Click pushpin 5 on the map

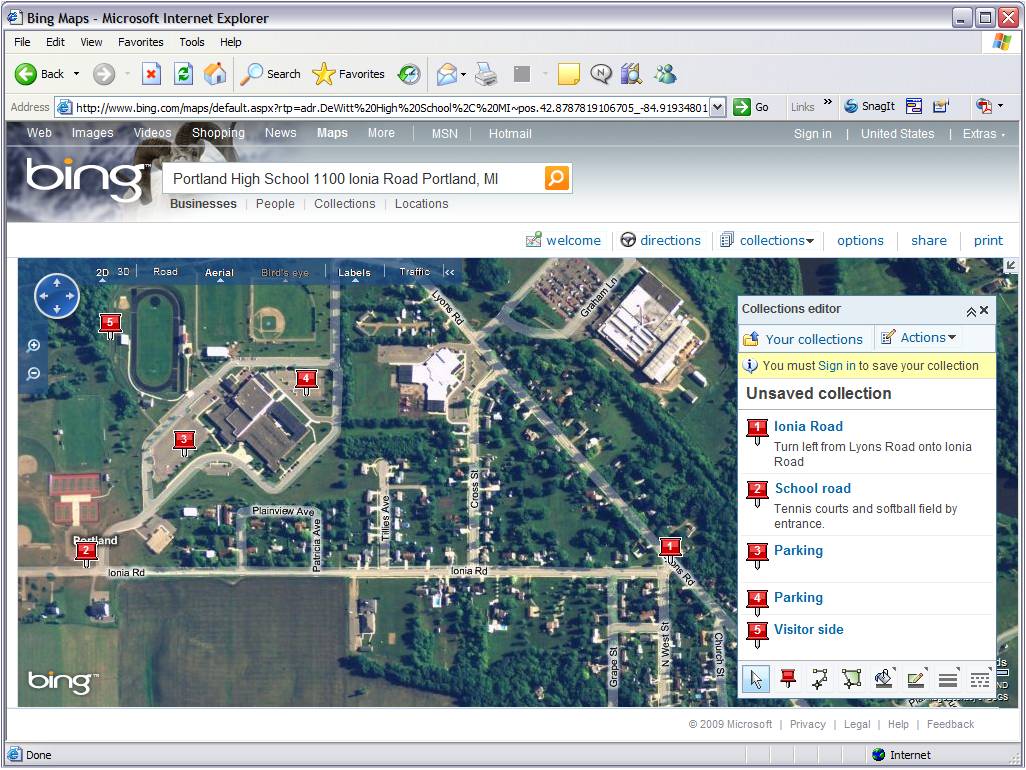(110, 324)
